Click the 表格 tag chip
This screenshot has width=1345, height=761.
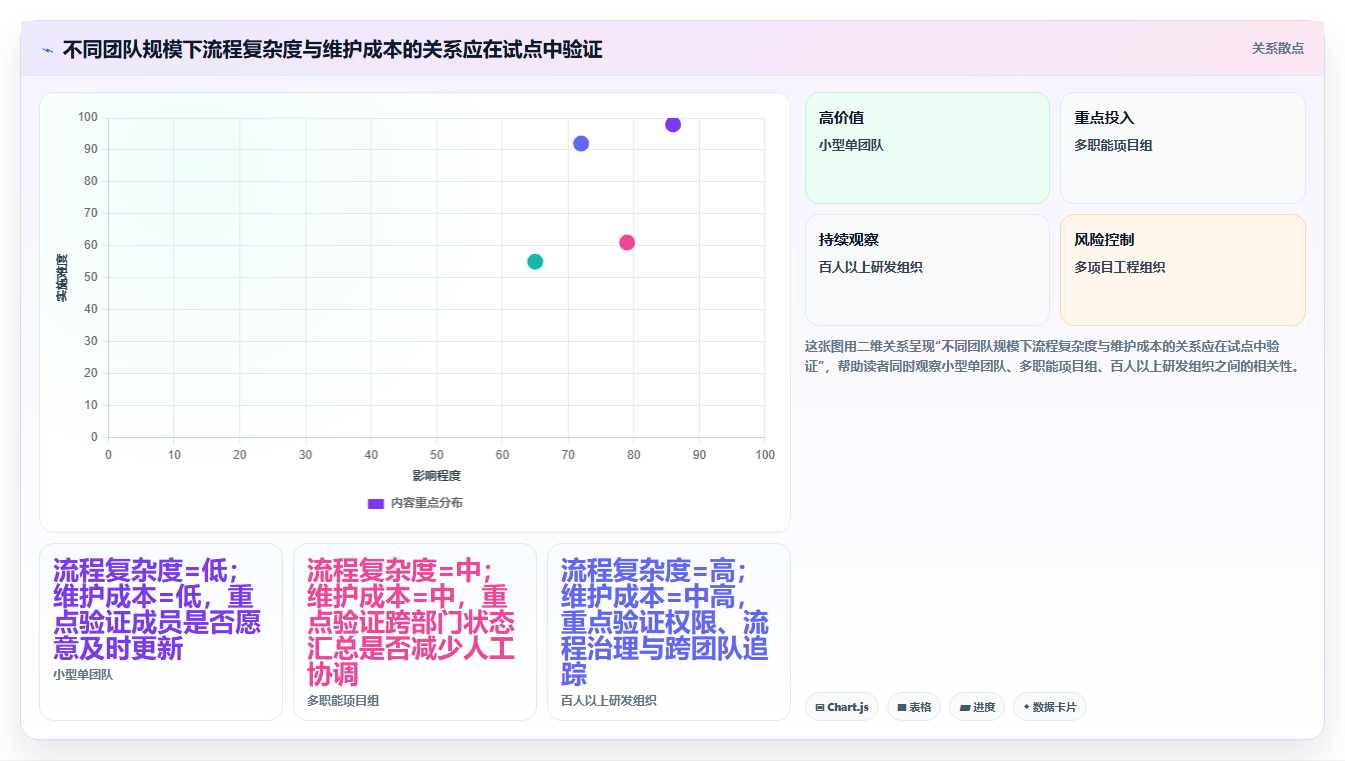point(914,707)
